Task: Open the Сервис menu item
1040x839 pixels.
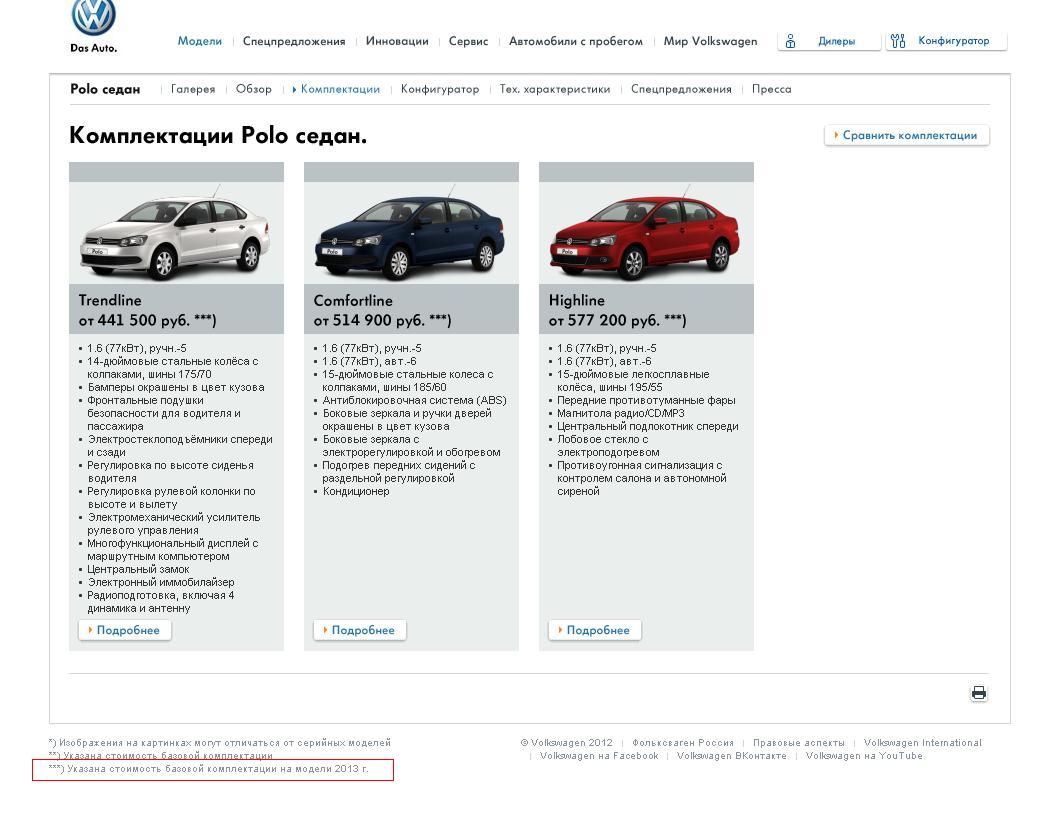Action: tap(468, 41)
